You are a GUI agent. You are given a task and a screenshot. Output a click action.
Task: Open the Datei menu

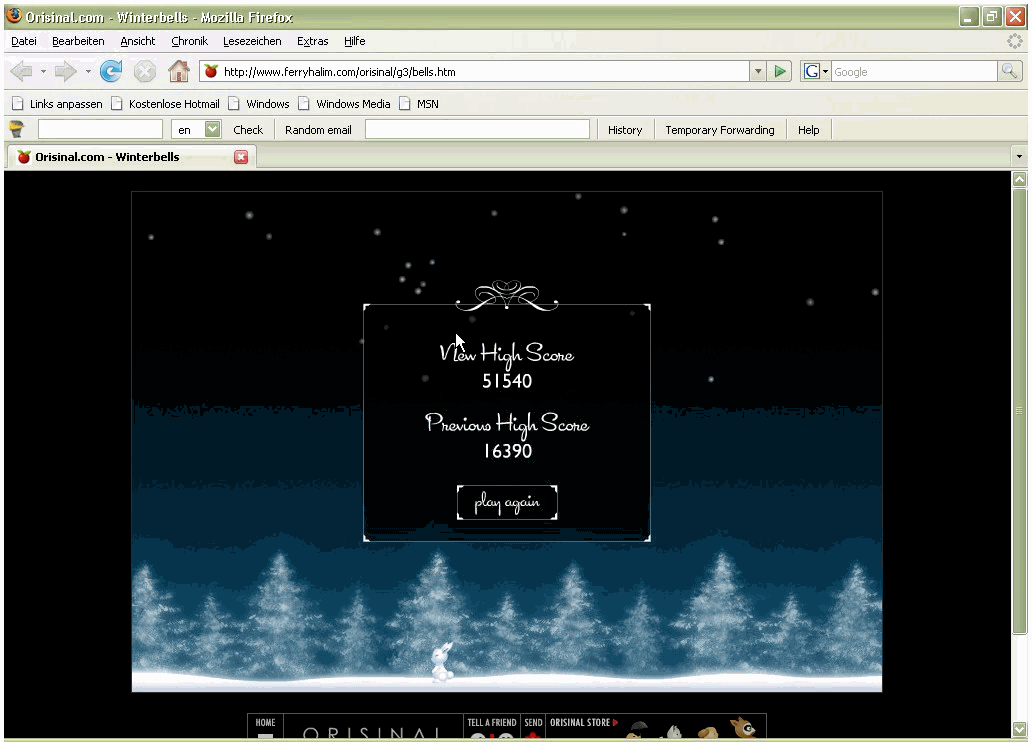click(24, 41)
